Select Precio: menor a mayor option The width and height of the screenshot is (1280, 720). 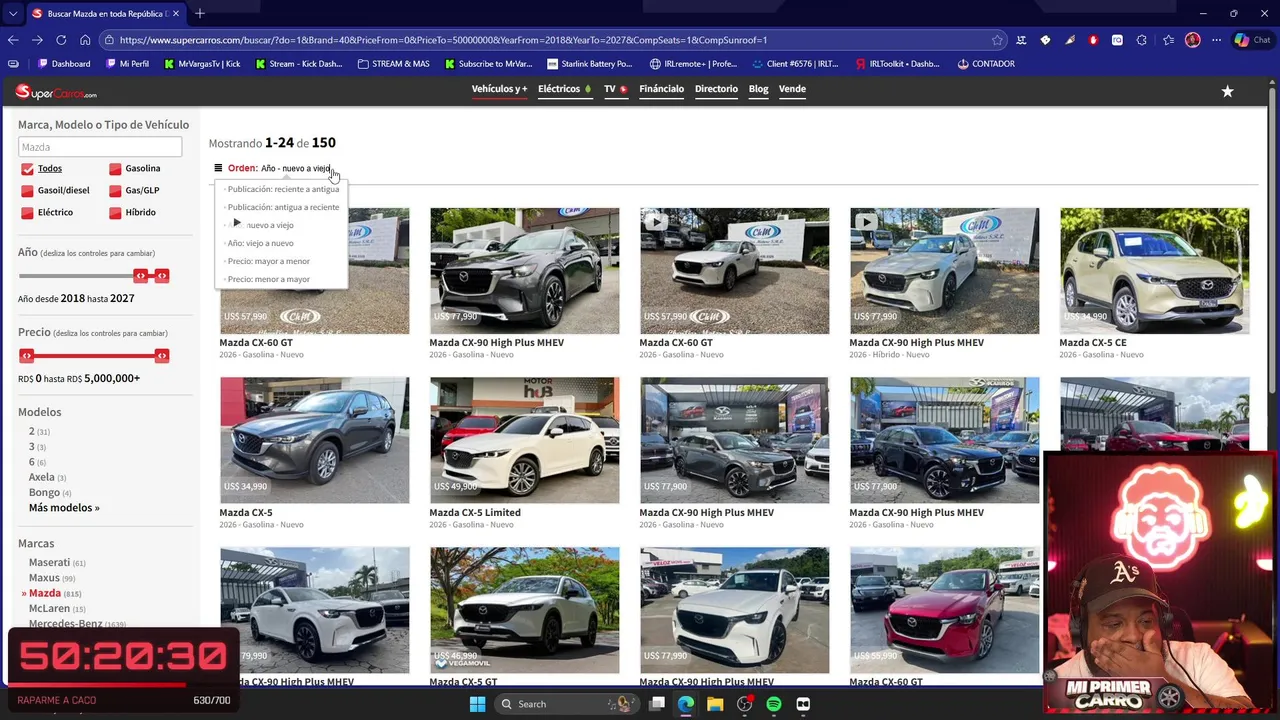tap(268, 279)
